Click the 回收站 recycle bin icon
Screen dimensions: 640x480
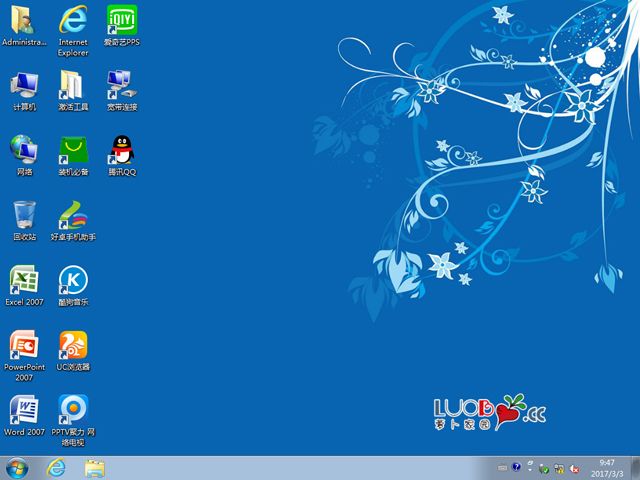24,215
